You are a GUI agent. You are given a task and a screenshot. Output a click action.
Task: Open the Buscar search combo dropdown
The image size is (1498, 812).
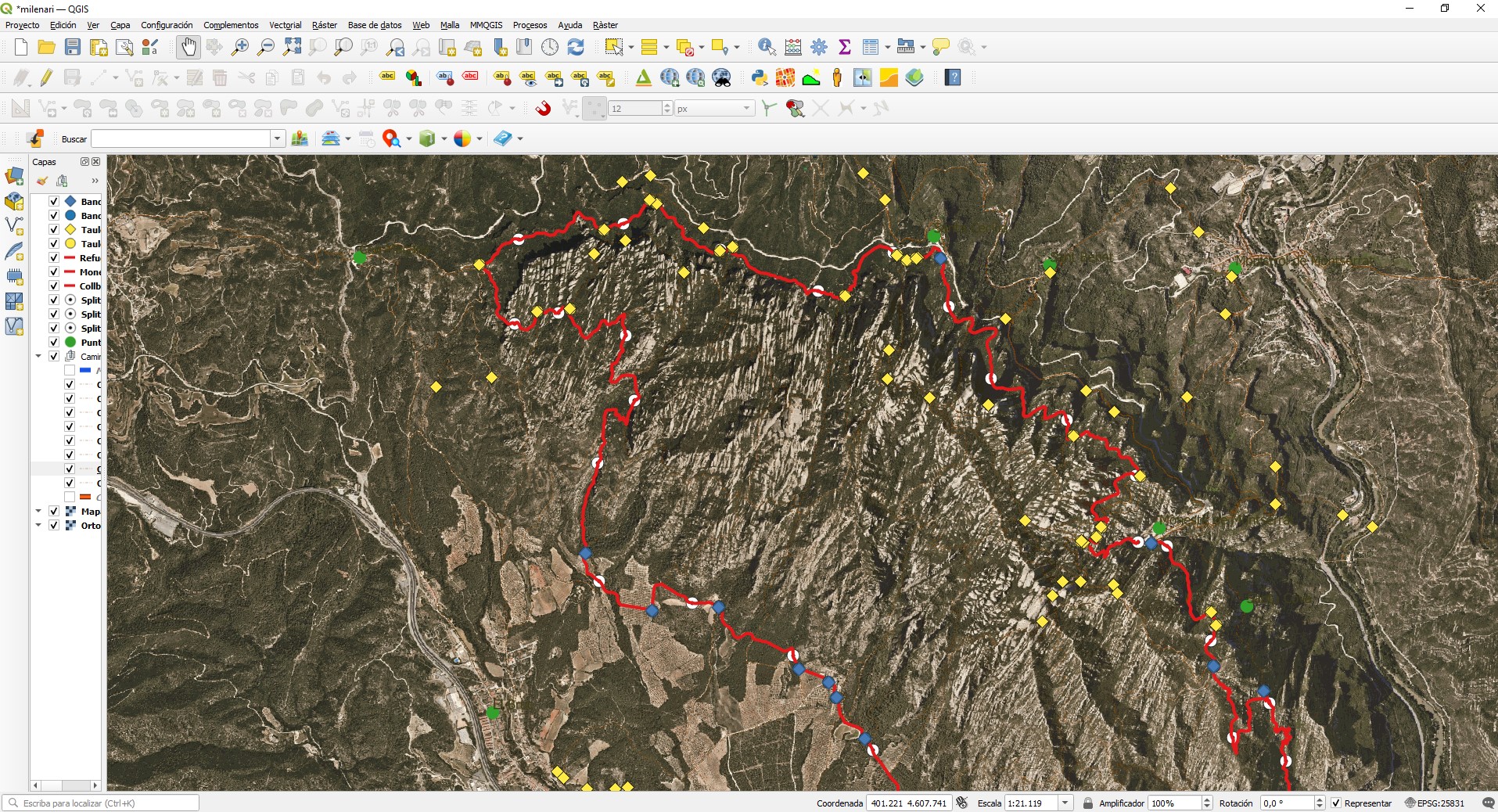point(277,138)
